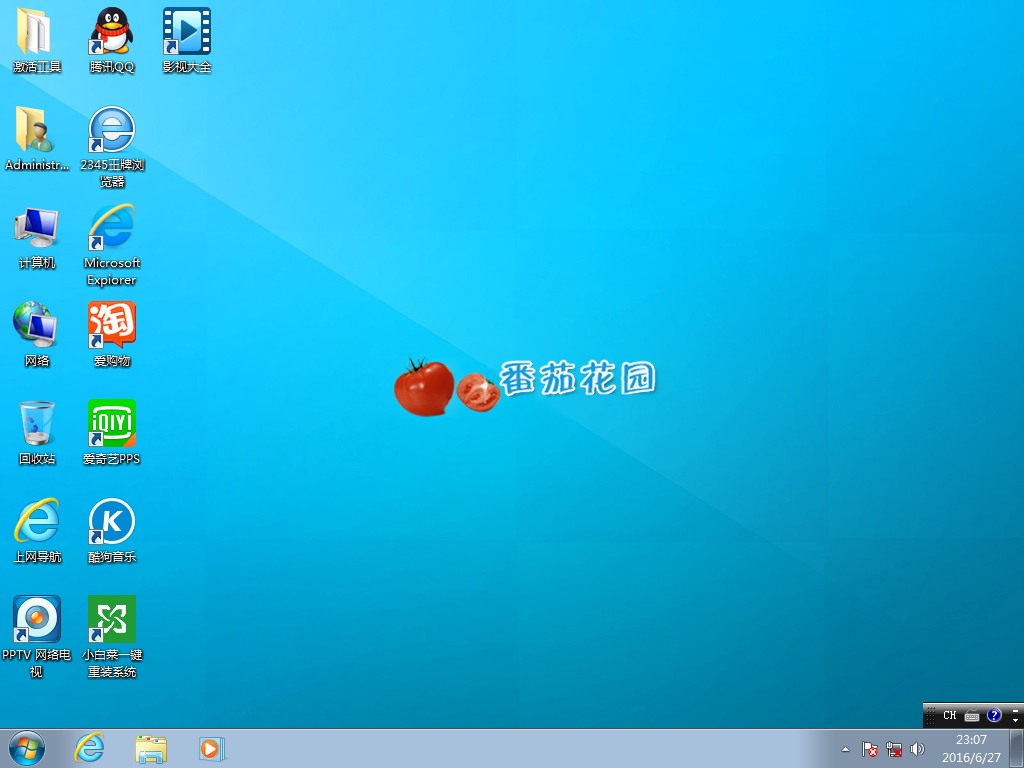The height and width of the screenshot is (768, 1024).
Task: Click the CH input language indicator
Action: 949,716
